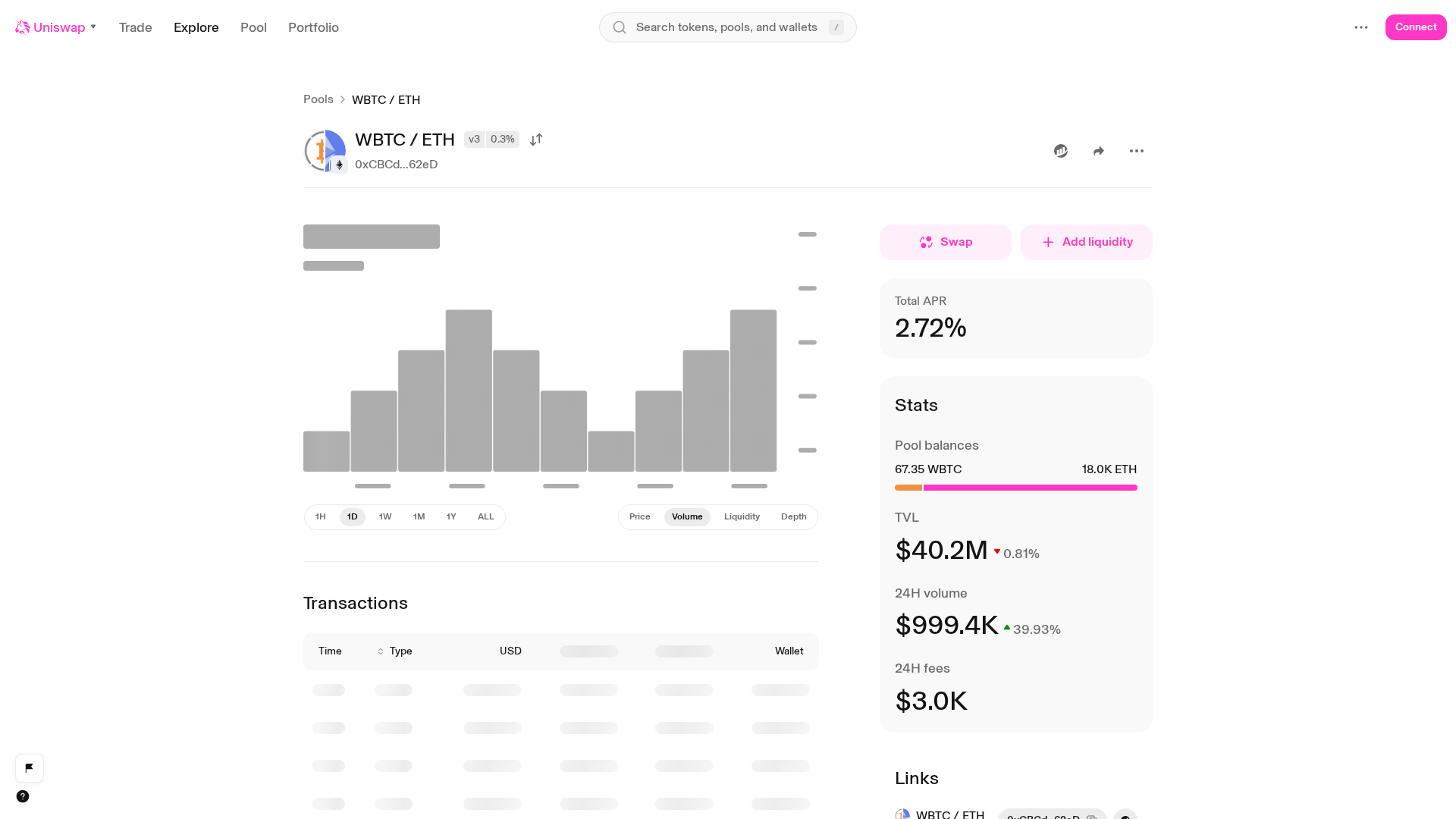The height and width of the screenshot is (819, 1456).
Task: Focus the tokens, pools, and wallets search field
Action: pos(728,27)
